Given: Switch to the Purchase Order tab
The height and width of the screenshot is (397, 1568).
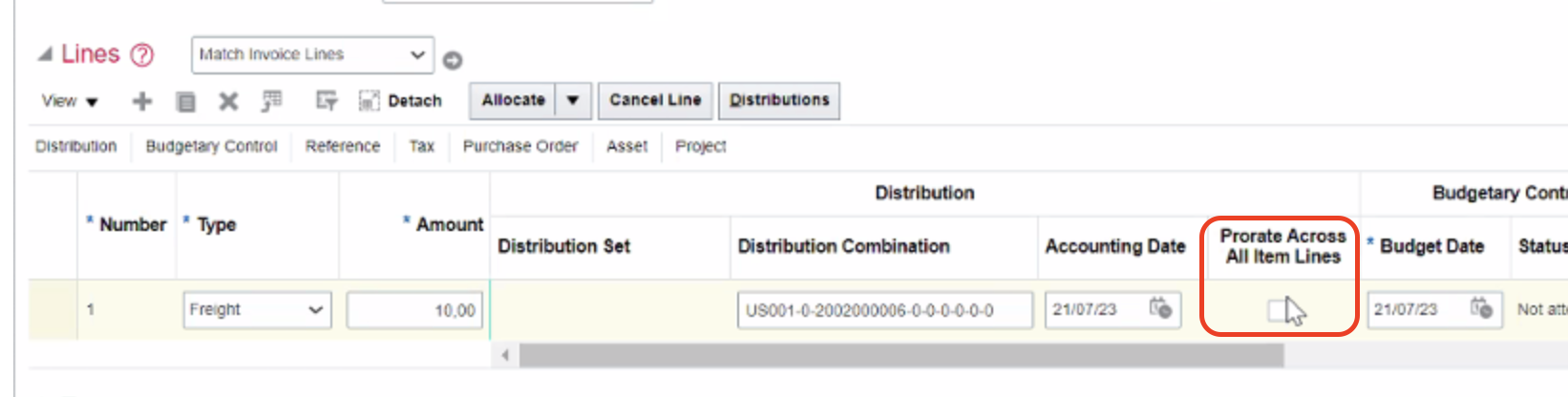Looking at the screenshot, I should 520,146.
